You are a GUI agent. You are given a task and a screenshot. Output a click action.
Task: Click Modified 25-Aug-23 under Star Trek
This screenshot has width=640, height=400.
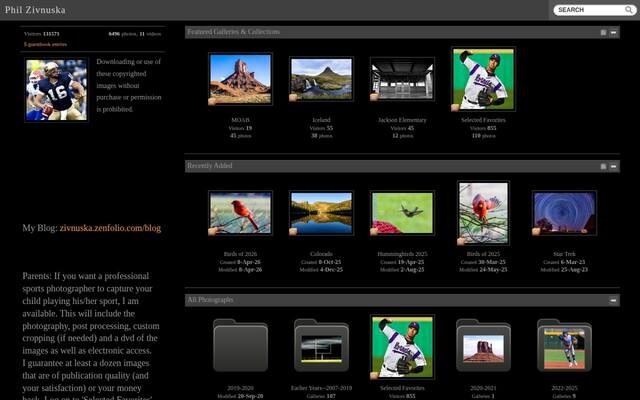(564, 270)
